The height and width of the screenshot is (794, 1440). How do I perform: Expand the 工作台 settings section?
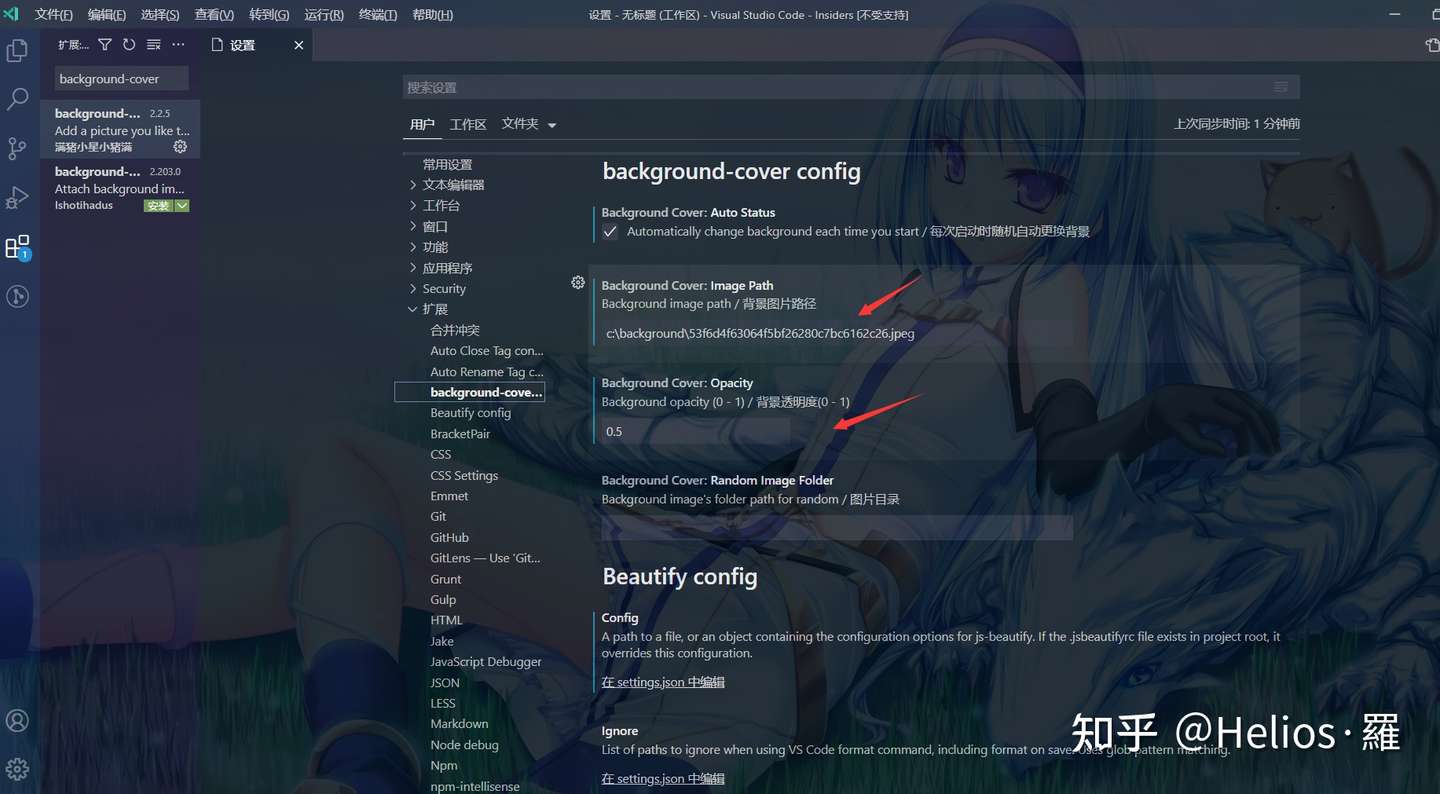coord(413,206)
